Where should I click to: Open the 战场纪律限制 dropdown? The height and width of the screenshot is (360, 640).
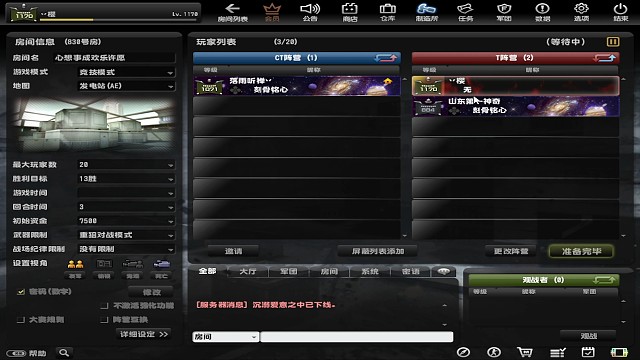pyautogui.click(x=126, y=249)
